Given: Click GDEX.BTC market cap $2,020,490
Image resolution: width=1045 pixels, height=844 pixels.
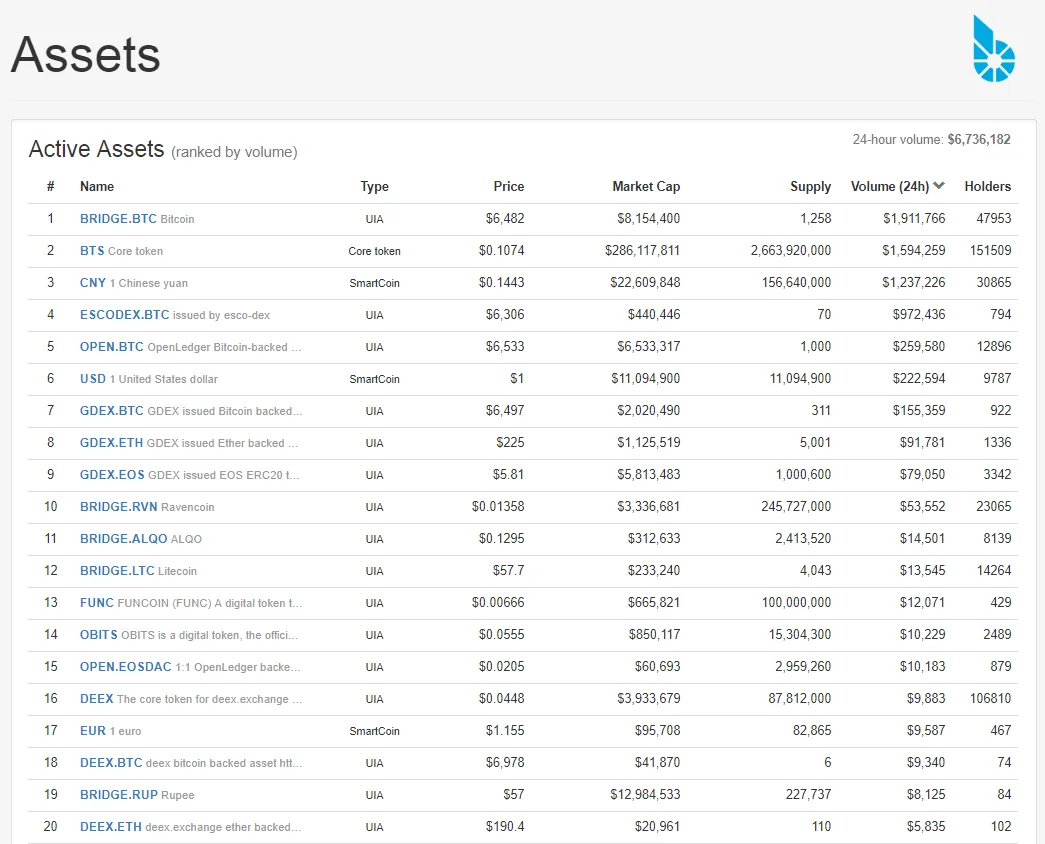Looking at the screenshot, I should coord(648,411).
